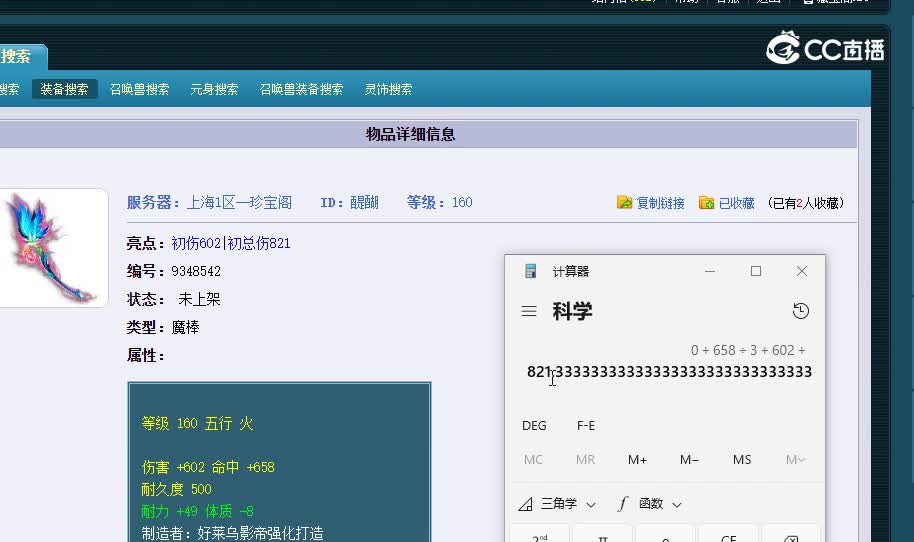The image size is (914, 542).
Task: Expand the 三角学 trigonometry dropdown
Action: [557, 504]
